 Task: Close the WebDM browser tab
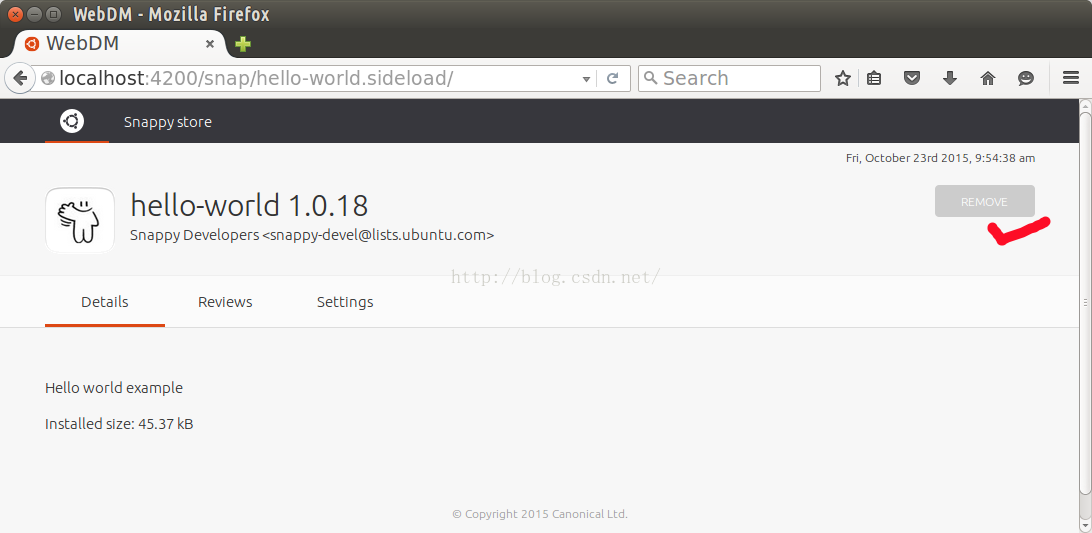coord(210,44)
